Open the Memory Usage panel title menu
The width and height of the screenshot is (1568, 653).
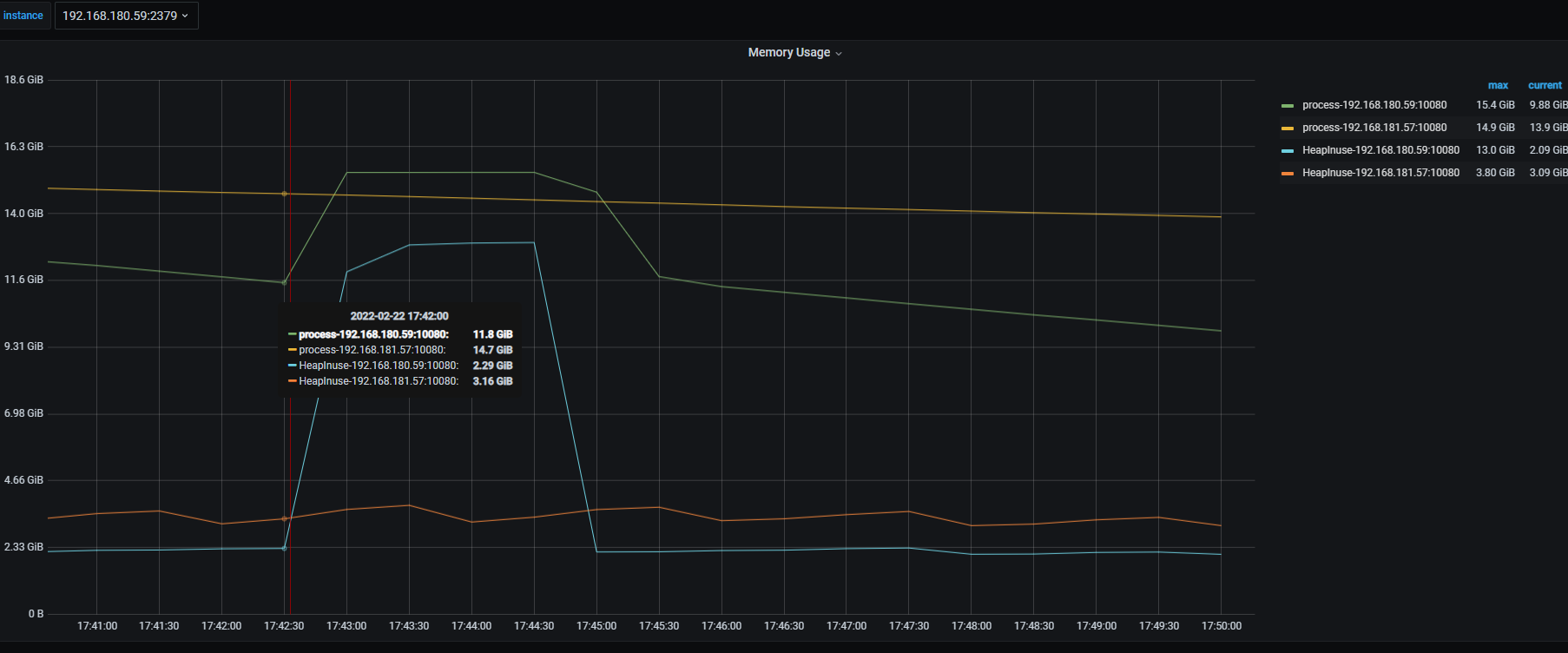tap(794, 53)
